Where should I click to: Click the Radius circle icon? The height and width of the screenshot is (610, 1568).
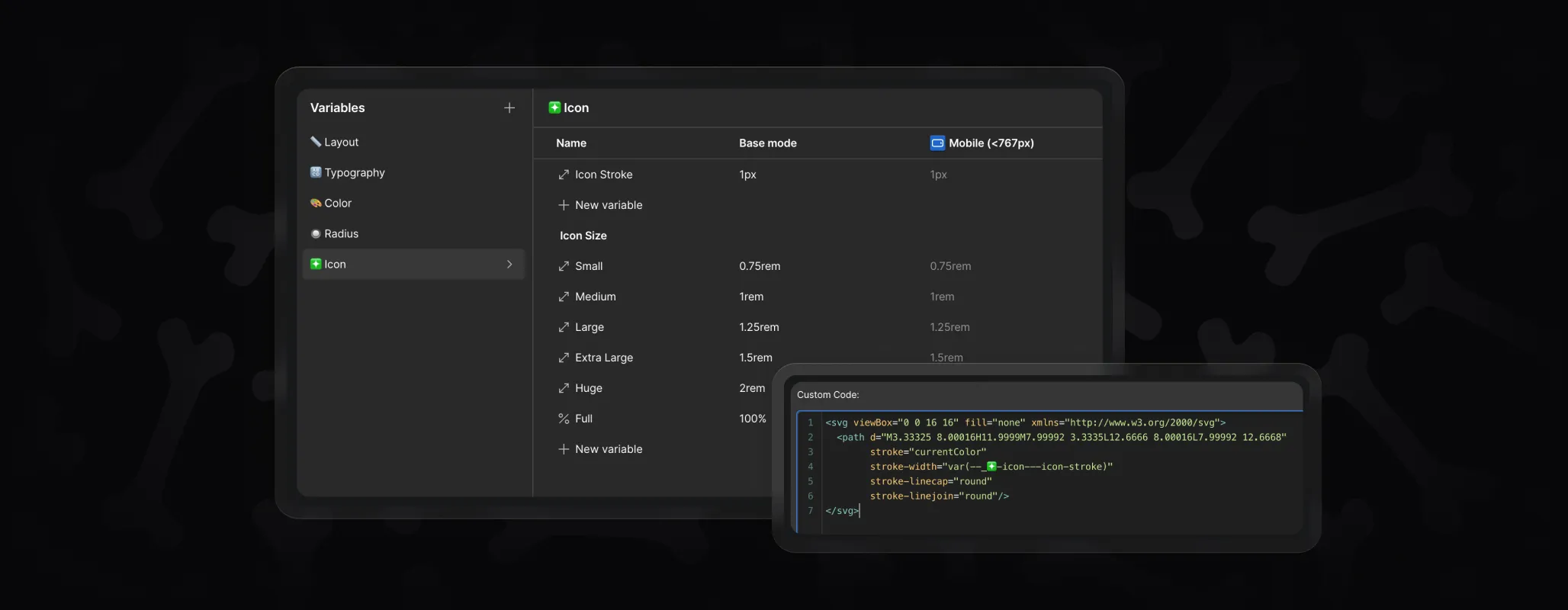pos(316,233)
